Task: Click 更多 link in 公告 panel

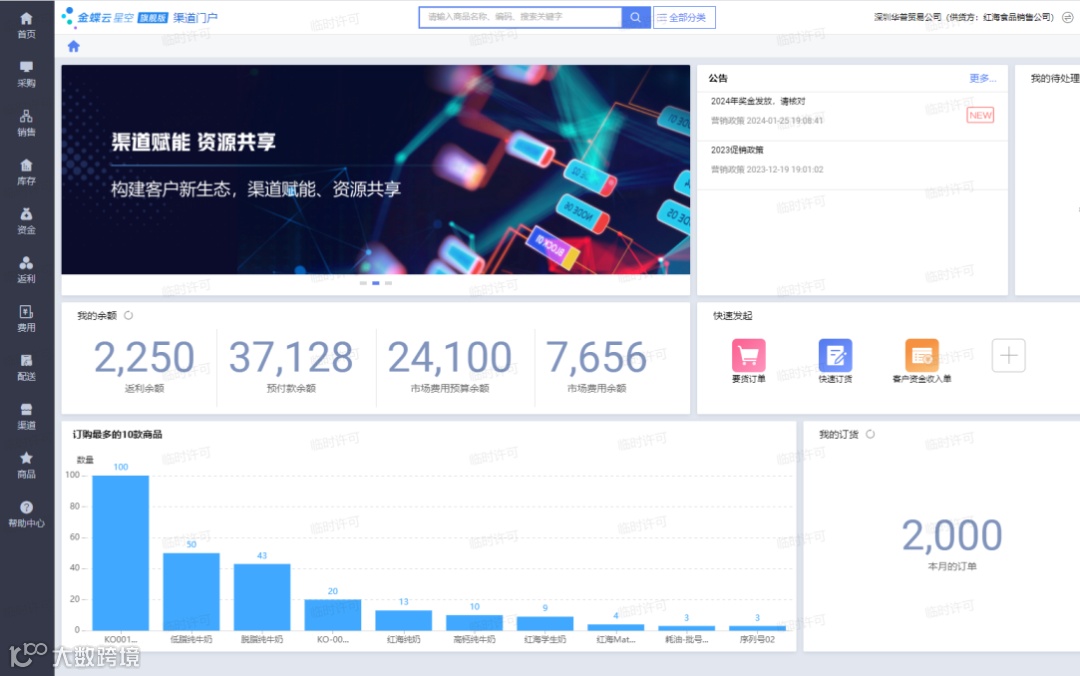Action: pyautogui.click(x=982, y=79)
